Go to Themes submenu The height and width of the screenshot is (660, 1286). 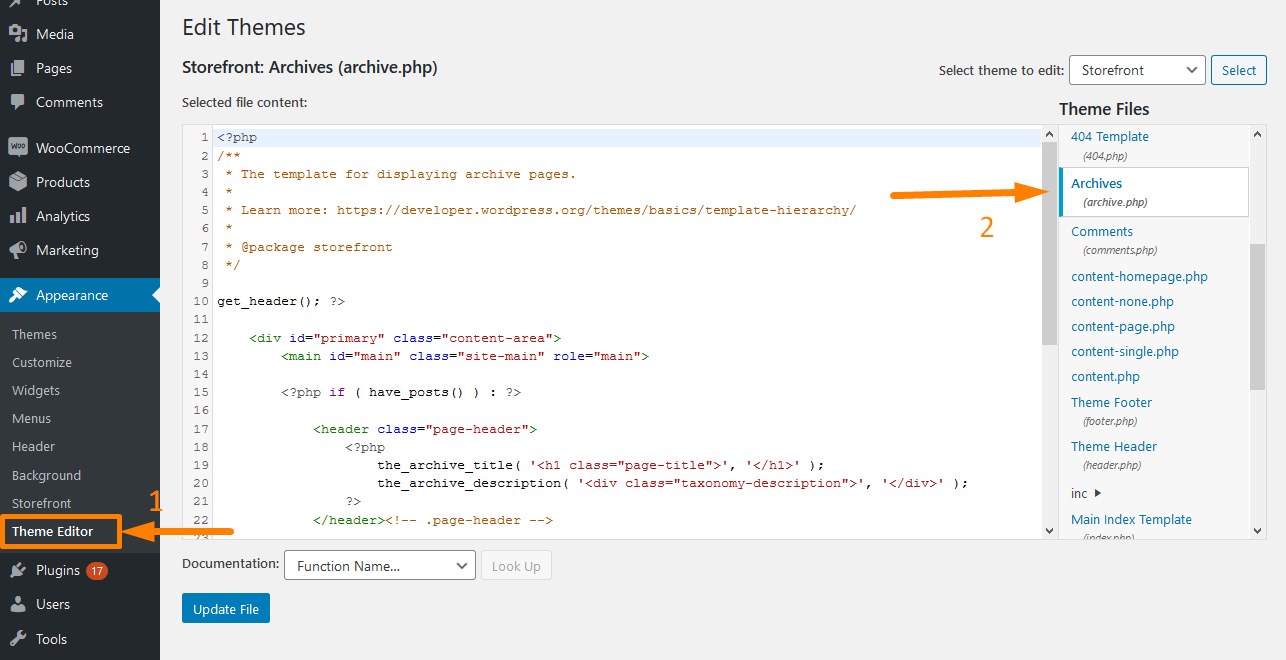pos(34,335)
